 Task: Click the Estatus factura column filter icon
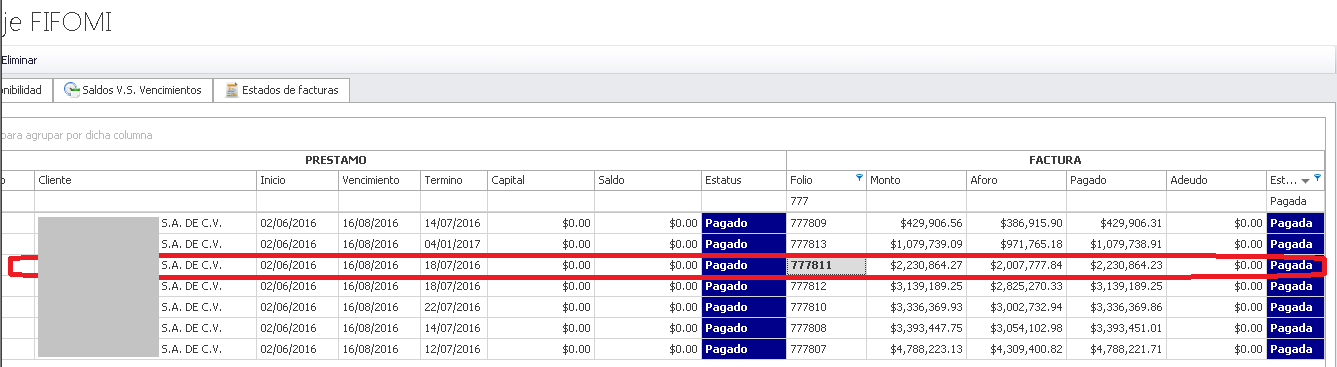click(1317, 178)
